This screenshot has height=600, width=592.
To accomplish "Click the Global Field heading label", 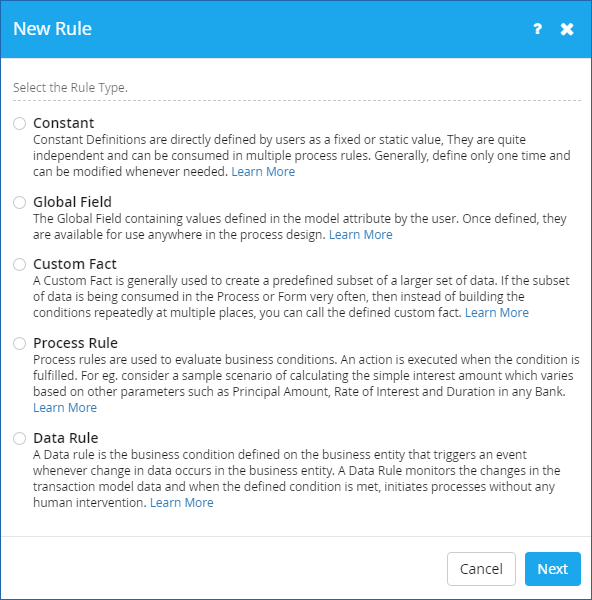I will (x=72, y=202).
